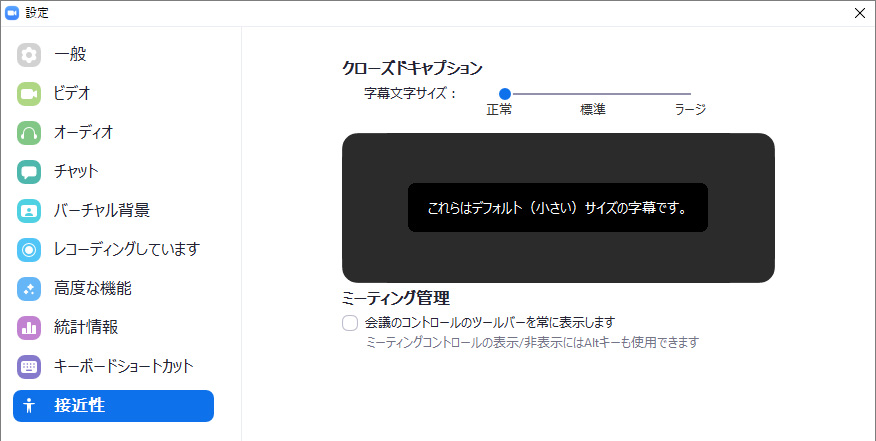Select the Advanced Features sparkle icon
This screenshot has width=876, height=441.
coord(29,288)
